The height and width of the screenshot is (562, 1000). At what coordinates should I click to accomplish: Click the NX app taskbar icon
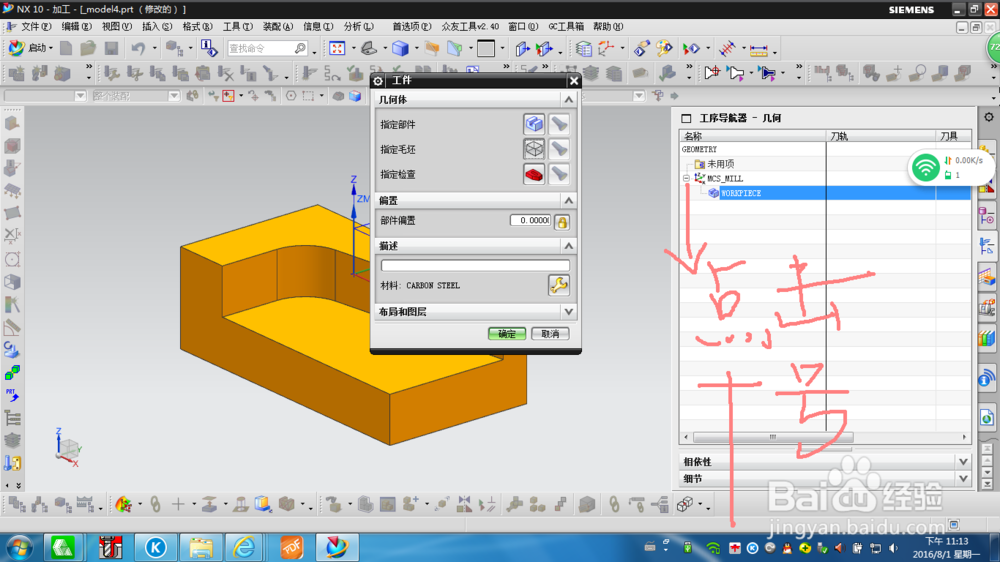337,547
